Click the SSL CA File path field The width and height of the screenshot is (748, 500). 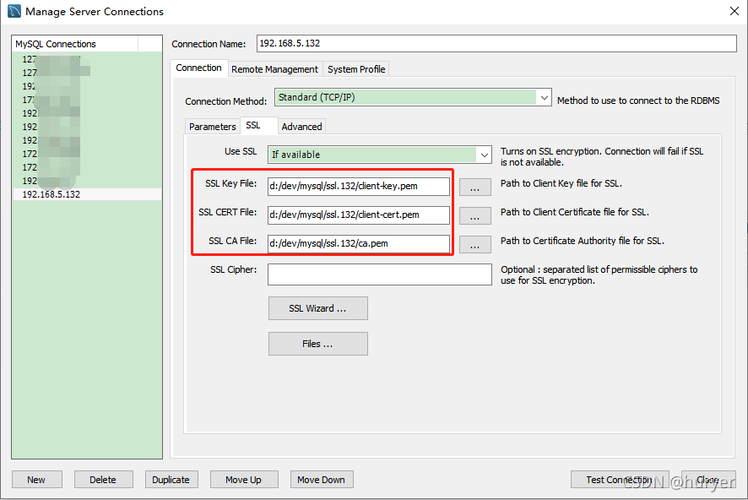tap(358, 243)
